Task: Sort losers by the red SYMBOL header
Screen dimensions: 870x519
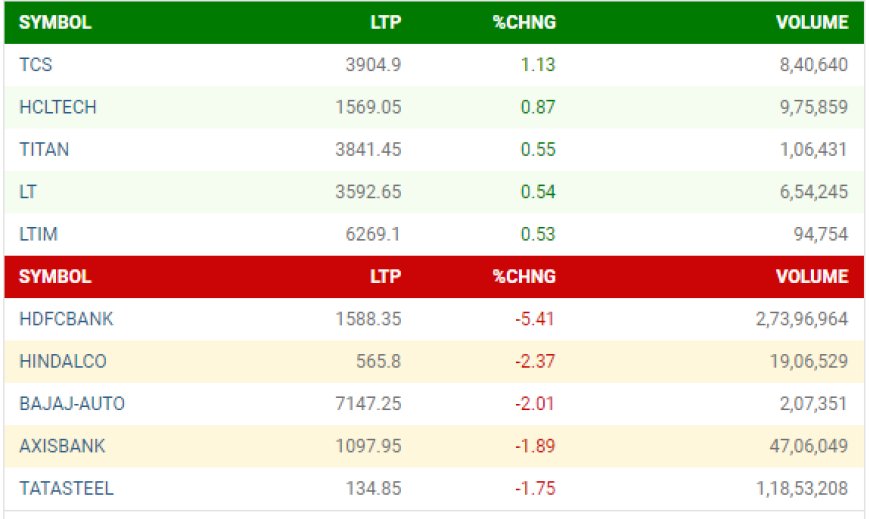Action: pos(55,276)
